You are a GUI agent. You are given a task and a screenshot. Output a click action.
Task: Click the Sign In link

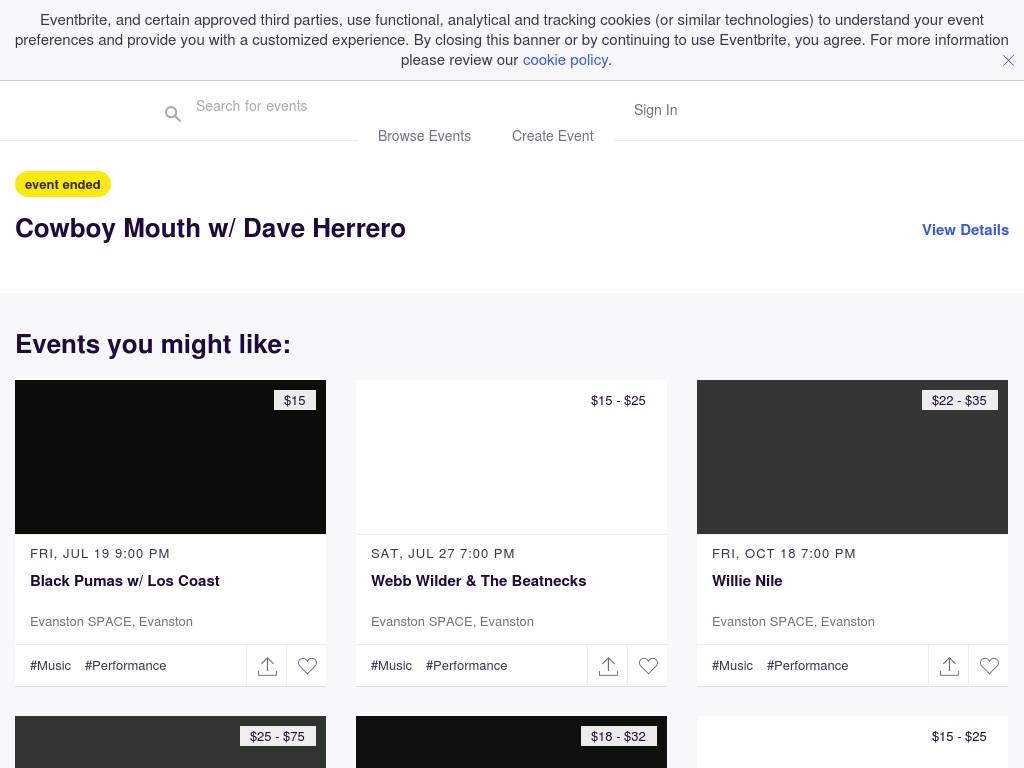655,110
